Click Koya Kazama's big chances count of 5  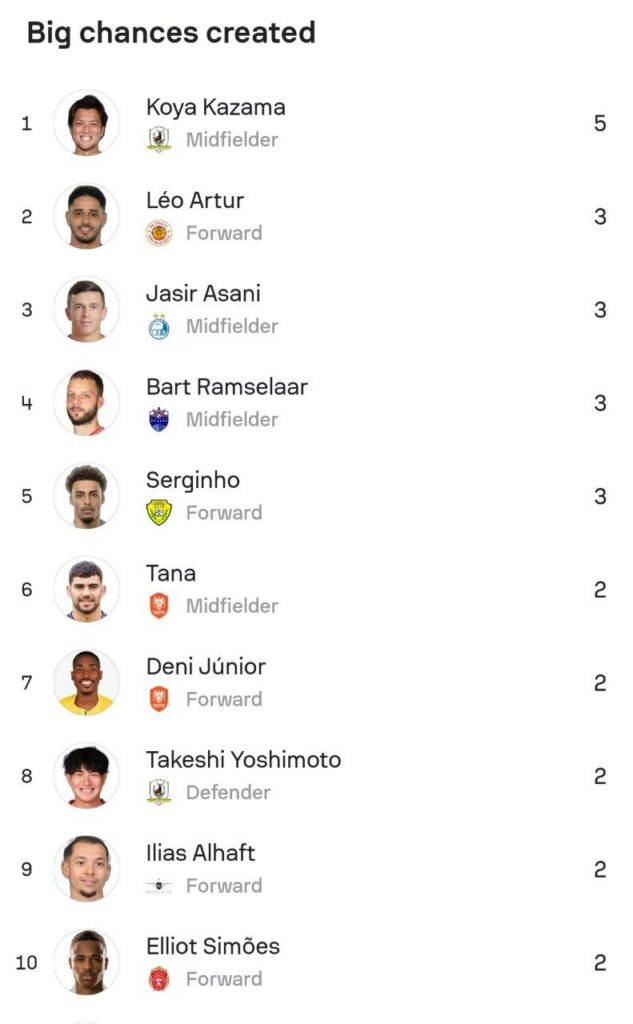point(600,124)
